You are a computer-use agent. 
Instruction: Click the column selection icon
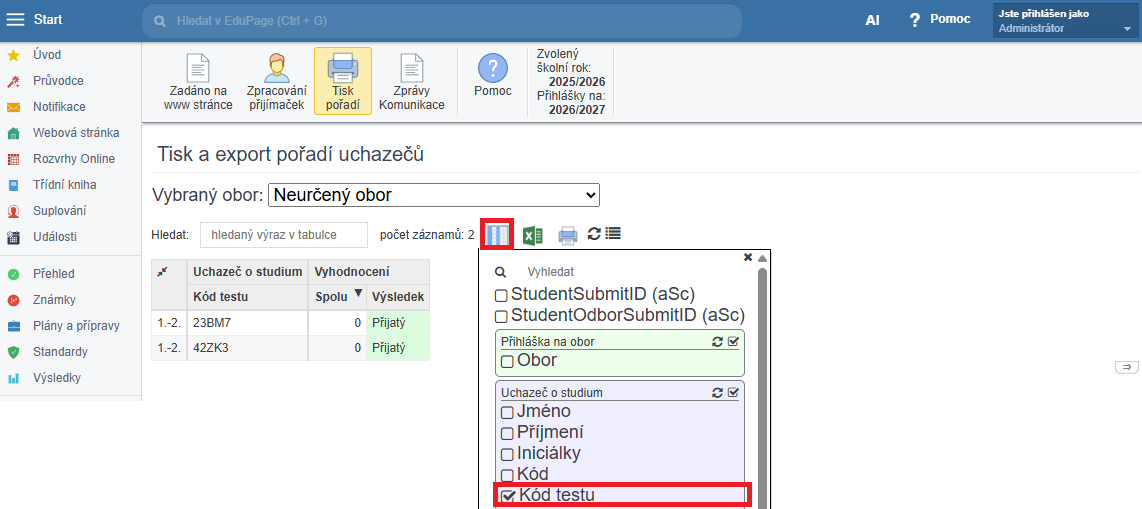coord(497,235)
